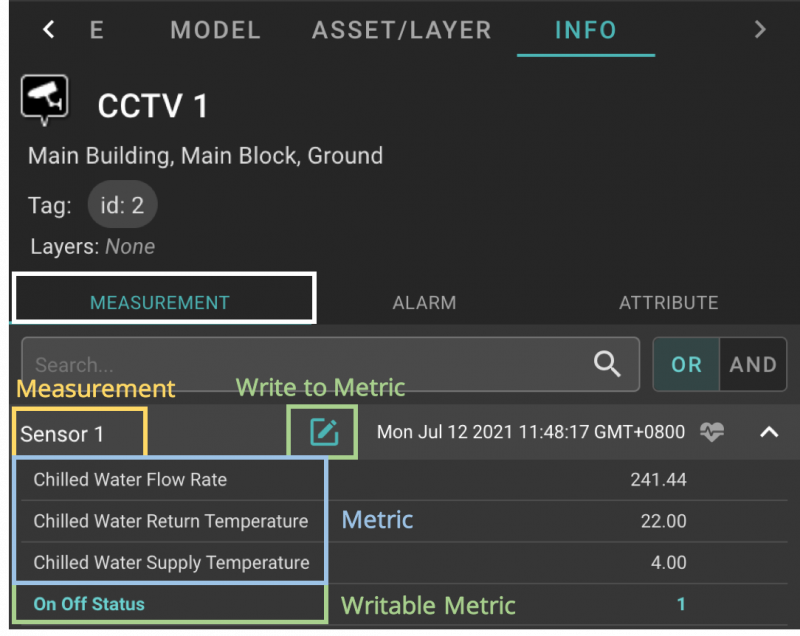Open the ASSET/LAYER tab
Screen dimensions: 800x636
click(x=401, y=30)
